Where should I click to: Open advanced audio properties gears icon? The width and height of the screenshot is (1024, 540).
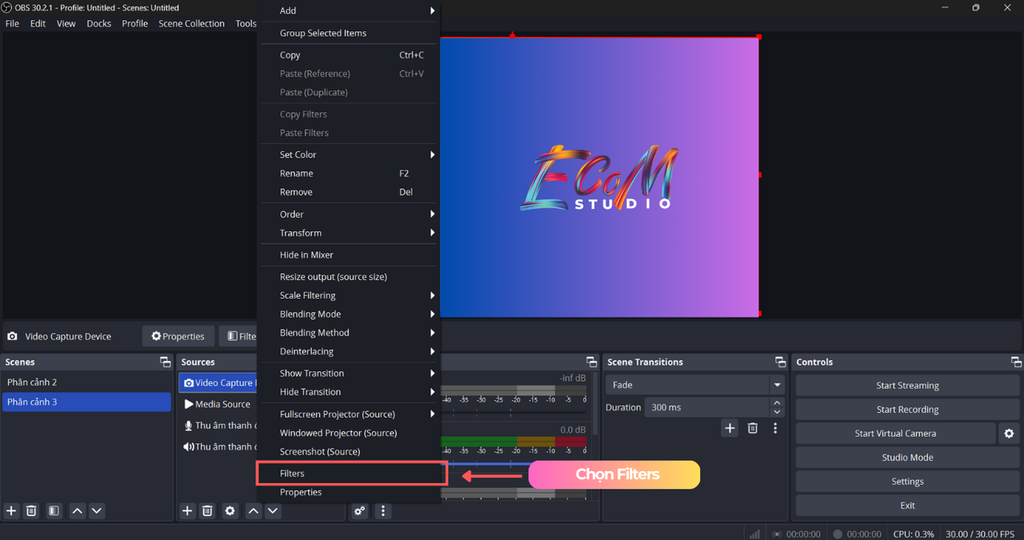pyautogui.click(x=360, y=511)
